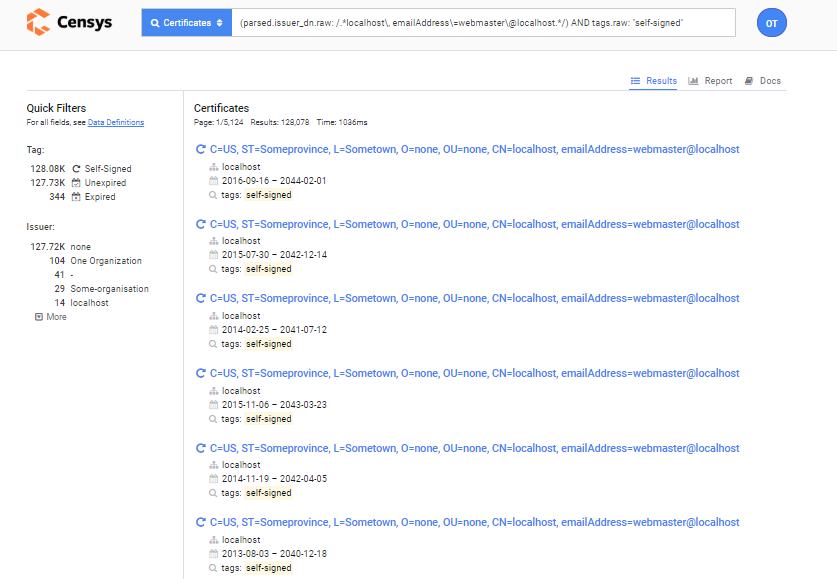Click network icon beside localhost in 2015-07-30 result

(214, 241)
